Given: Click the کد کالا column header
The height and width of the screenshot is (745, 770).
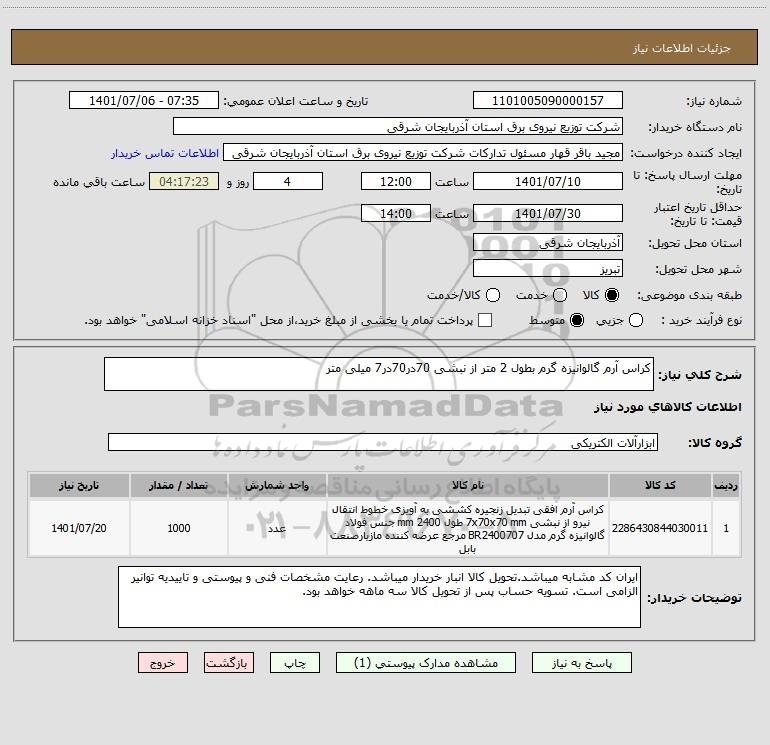Looking at the screenshot, I should (660, 485).
